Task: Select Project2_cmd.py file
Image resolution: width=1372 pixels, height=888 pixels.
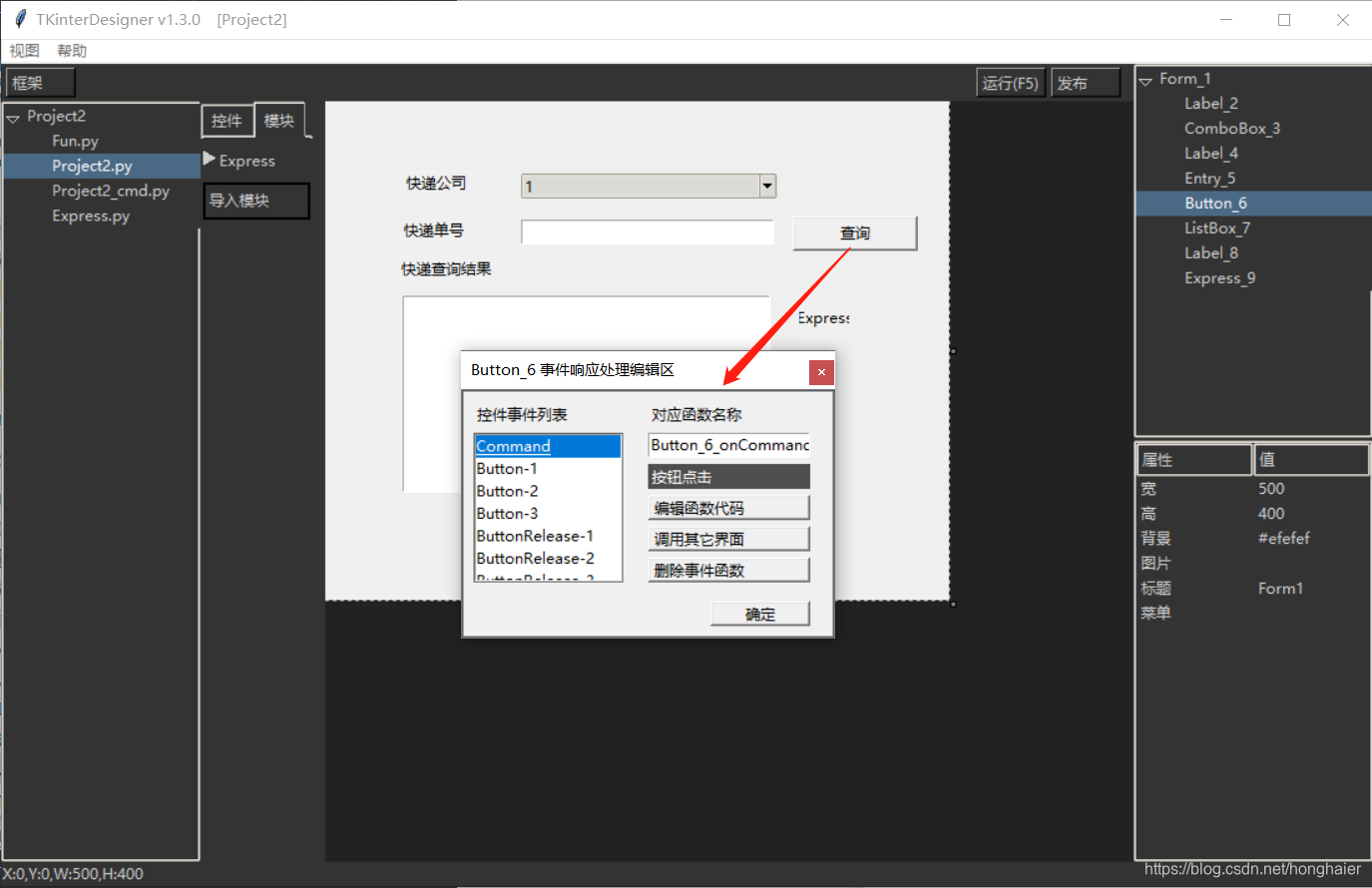Action: click(111, 191)
